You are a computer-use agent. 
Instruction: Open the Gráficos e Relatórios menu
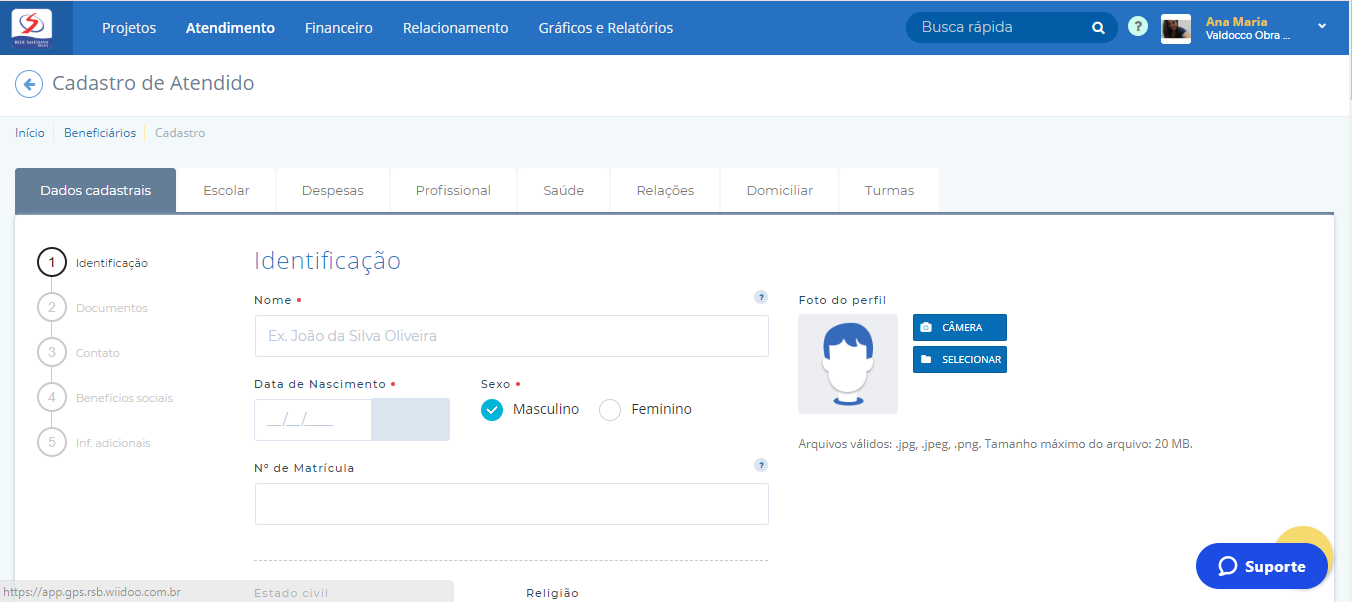tap(605, 28)
